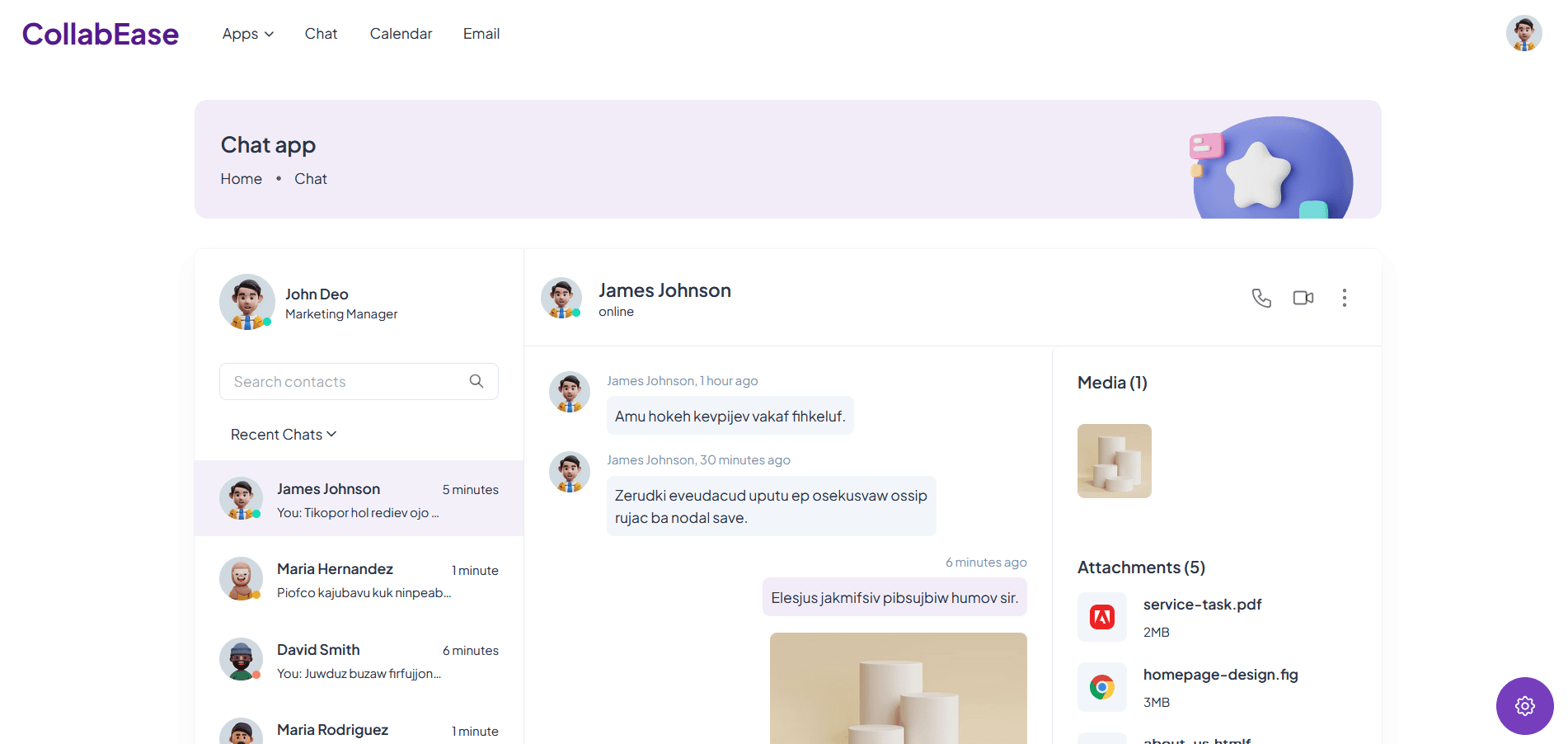Start a video call with James Johnson
The image size is (1568, 744).
[1303, 298]
